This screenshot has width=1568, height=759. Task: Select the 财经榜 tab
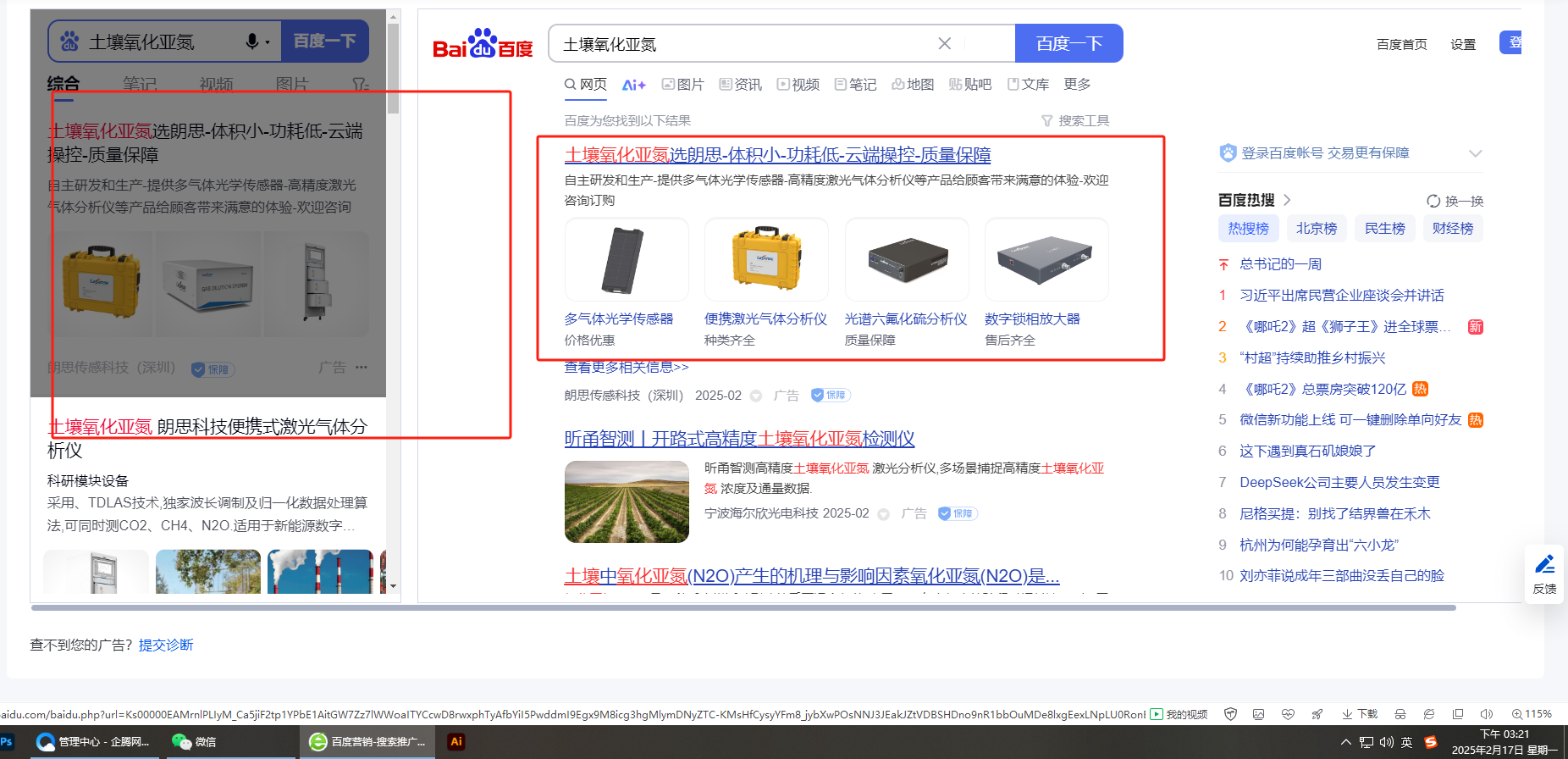point(1453,229)
